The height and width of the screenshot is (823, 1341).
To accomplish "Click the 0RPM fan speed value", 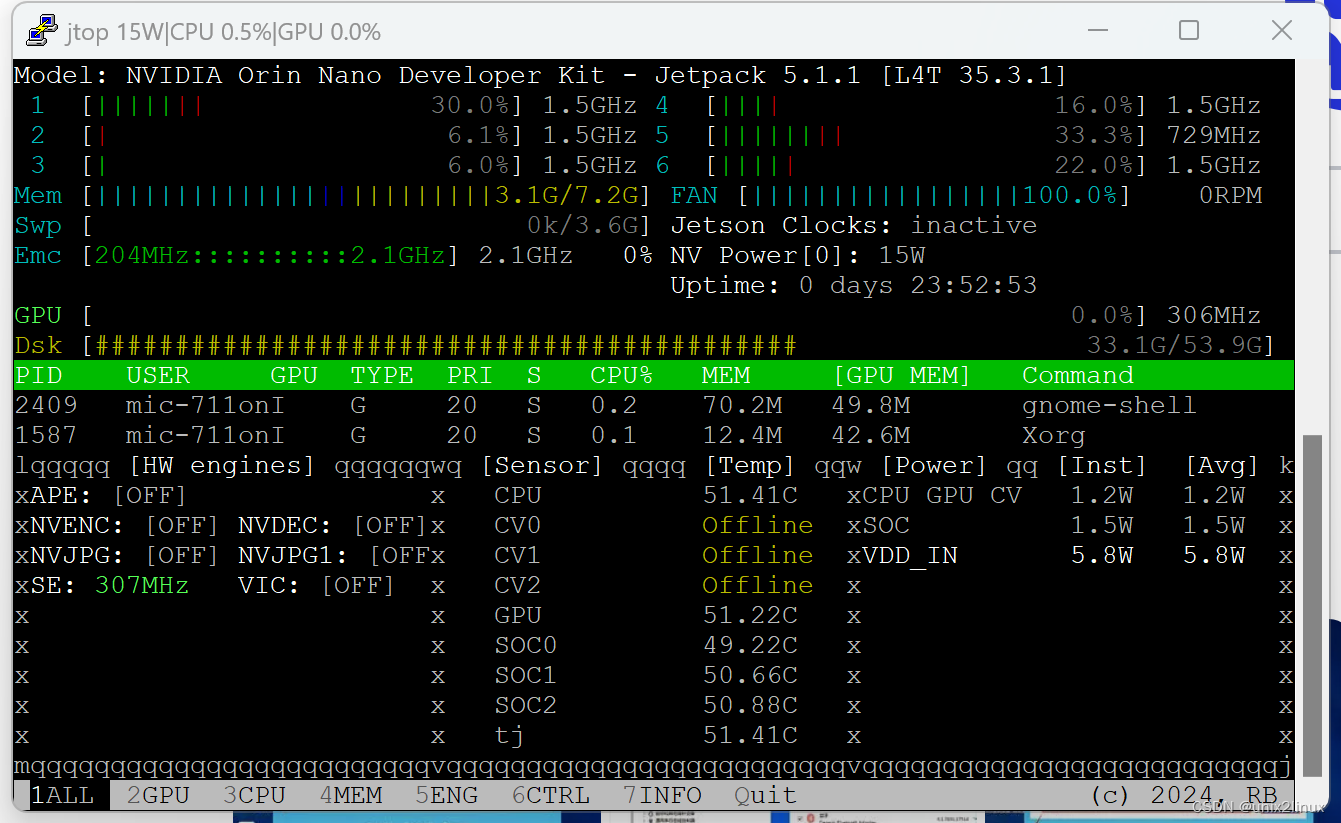I will point(1230,195).
